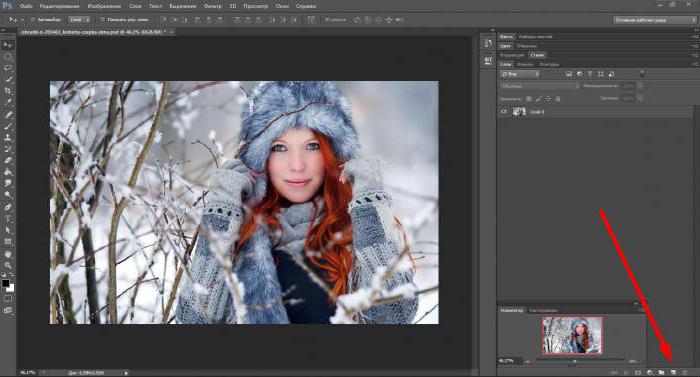Toggle filter for pixel layers

[569, 74]
